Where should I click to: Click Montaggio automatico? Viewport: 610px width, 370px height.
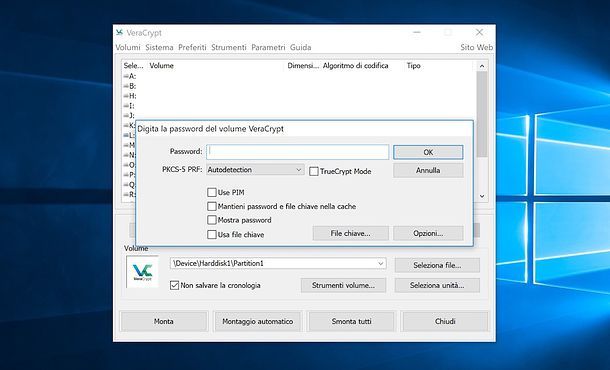click(258, 321)
